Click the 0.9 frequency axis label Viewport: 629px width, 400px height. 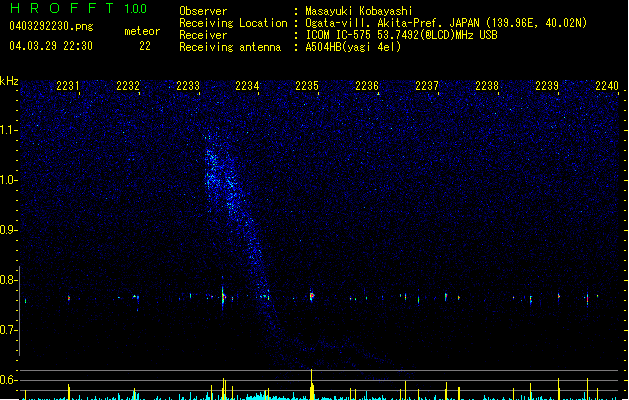coord(8,230)
